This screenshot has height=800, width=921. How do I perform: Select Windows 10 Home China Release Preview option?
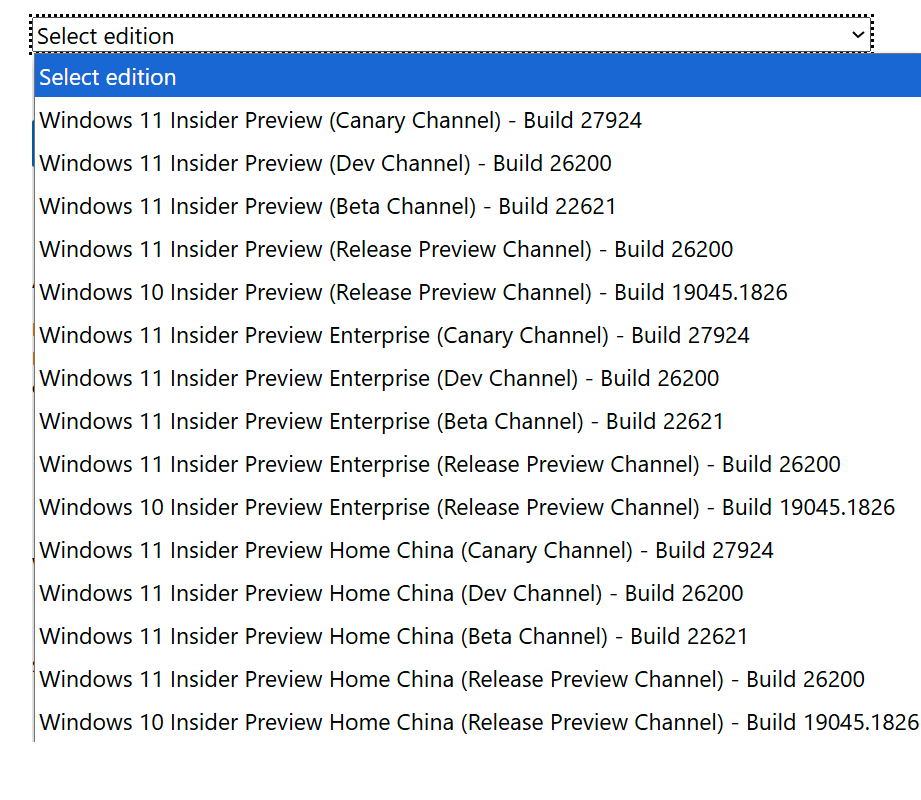click(x=478, y=723)
